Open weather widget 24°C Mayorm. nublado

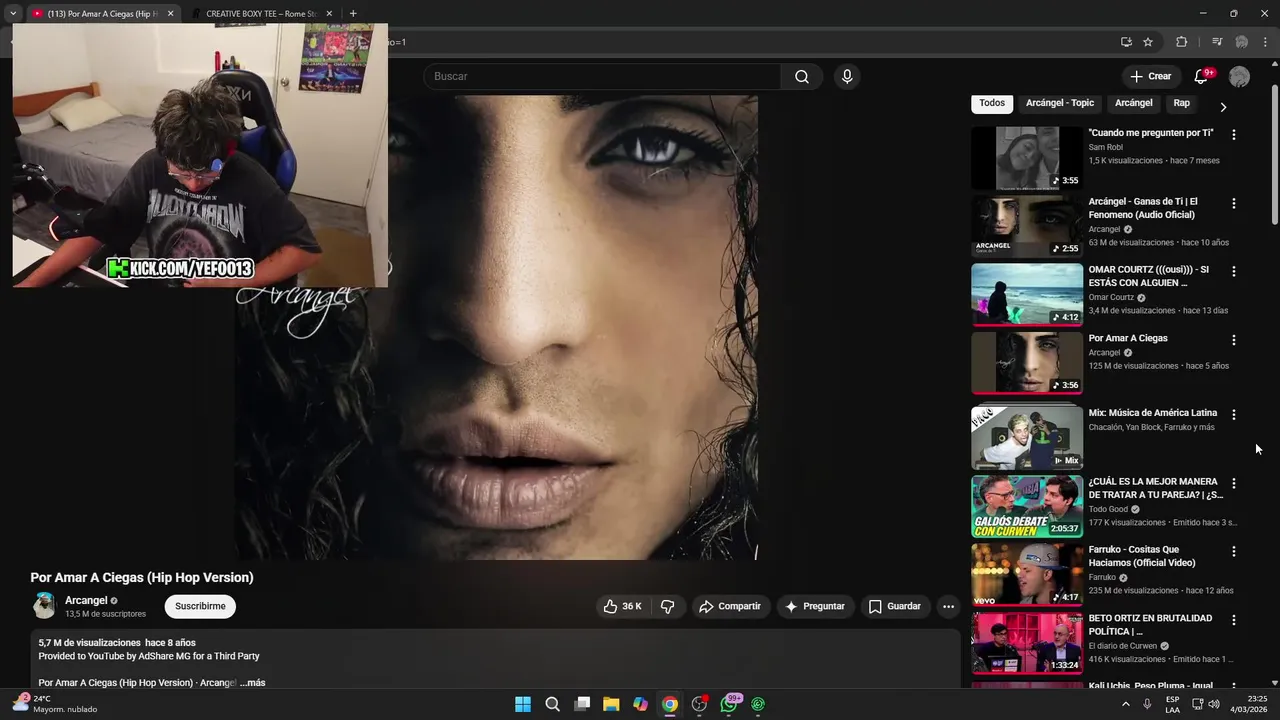coord(55,704)
